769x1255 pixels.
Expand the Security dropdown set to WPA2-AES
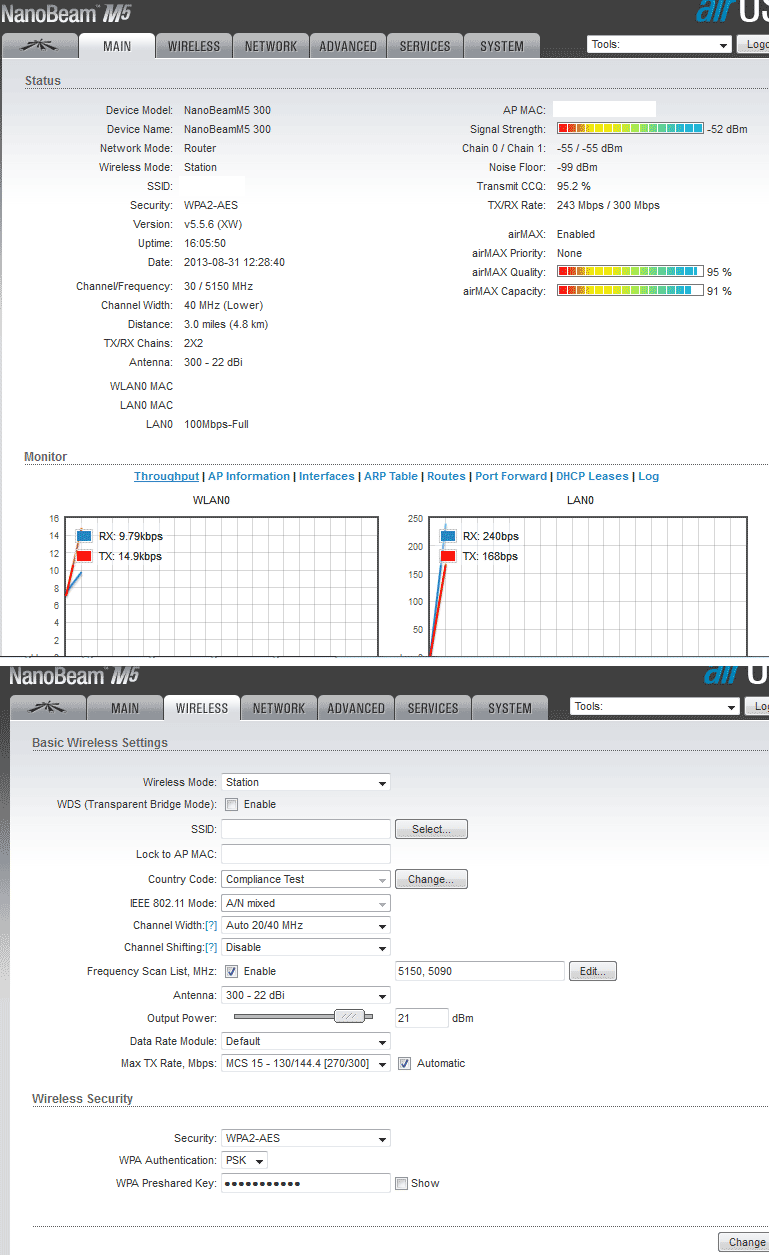(x=305, y=1139)
